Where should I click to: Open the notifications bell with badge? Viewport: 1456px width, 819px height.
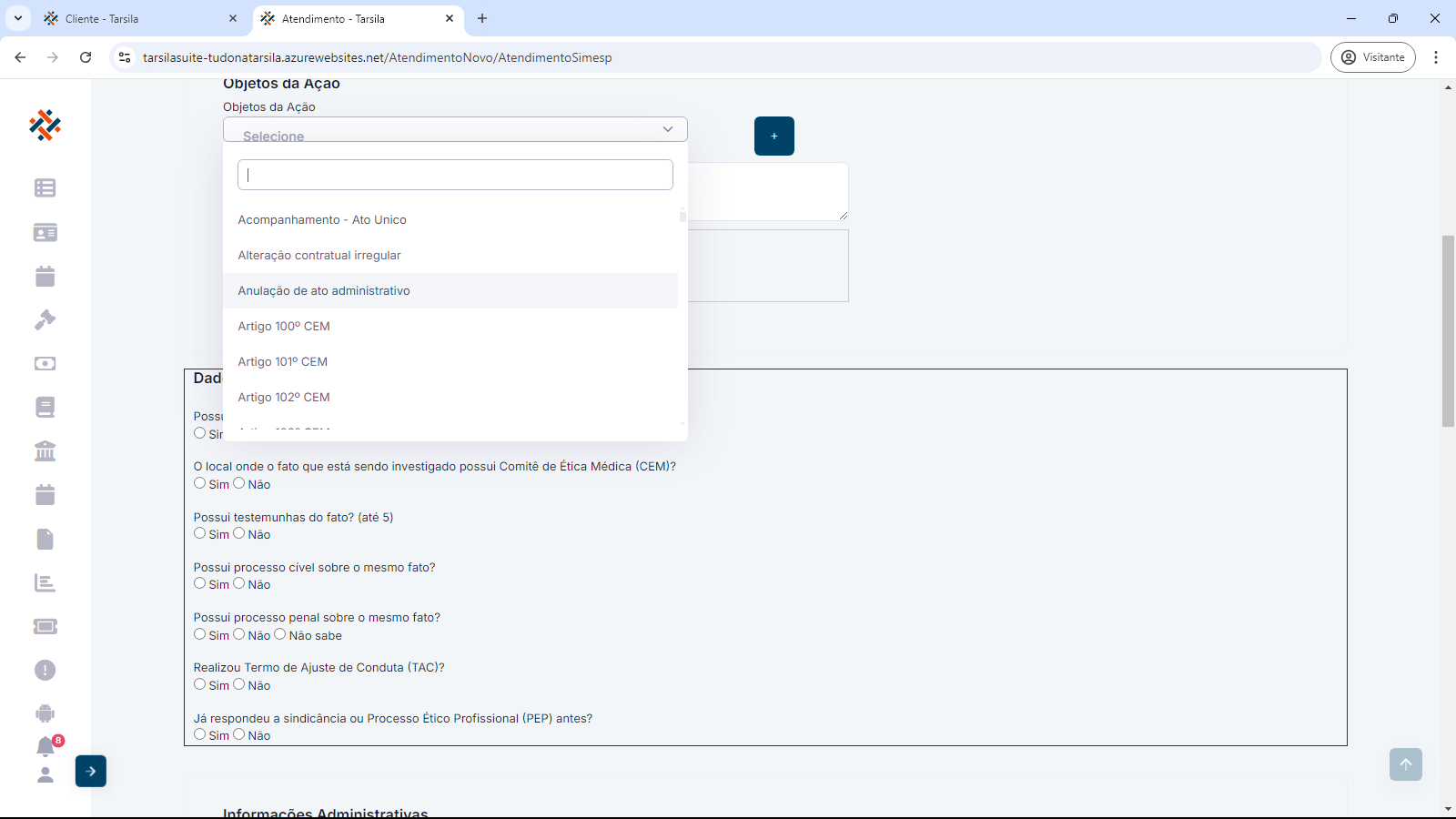pyautogui.click(x=45, y=746)
